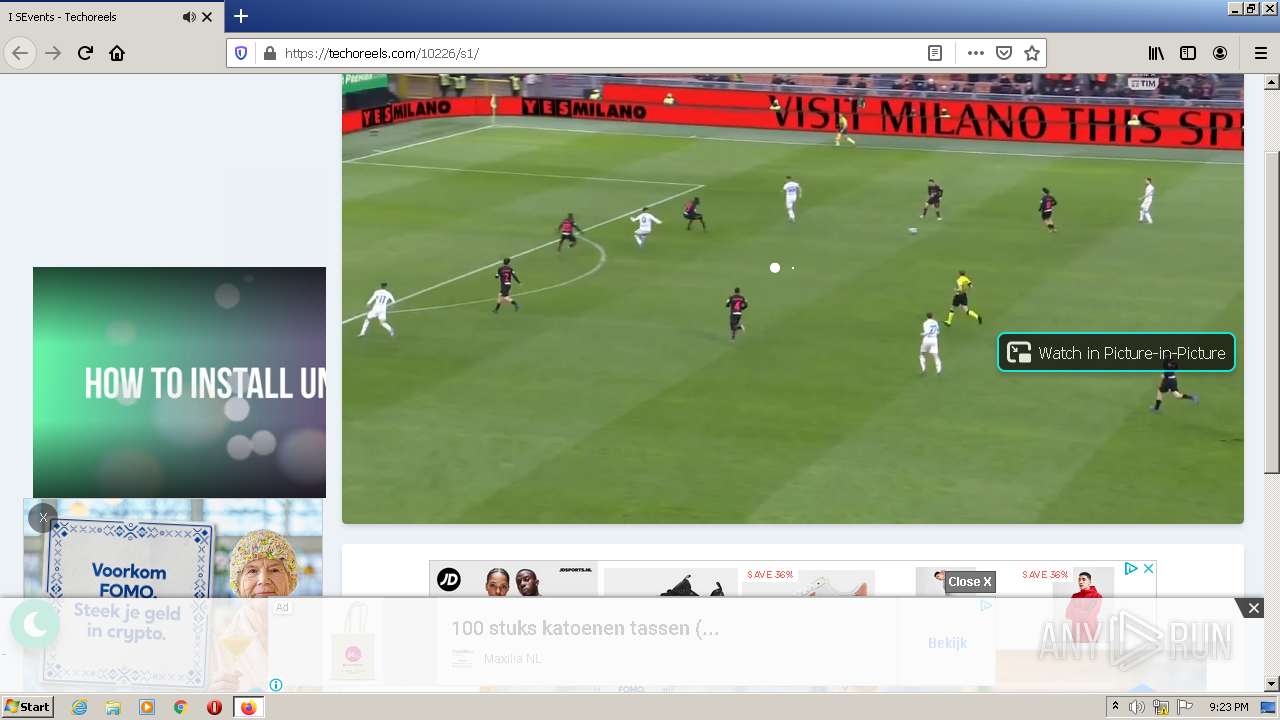Open the How To Install video thumbnail
1280x720 pixels.
pyautogui.click(x=179, y=382)
